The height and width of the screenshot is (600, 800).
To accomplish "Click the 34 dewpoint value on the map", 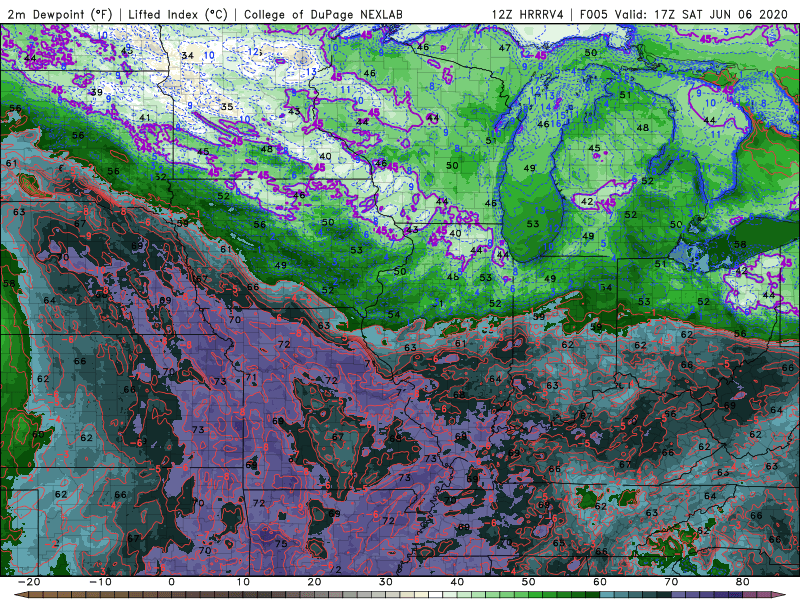I will click(188, 55).
